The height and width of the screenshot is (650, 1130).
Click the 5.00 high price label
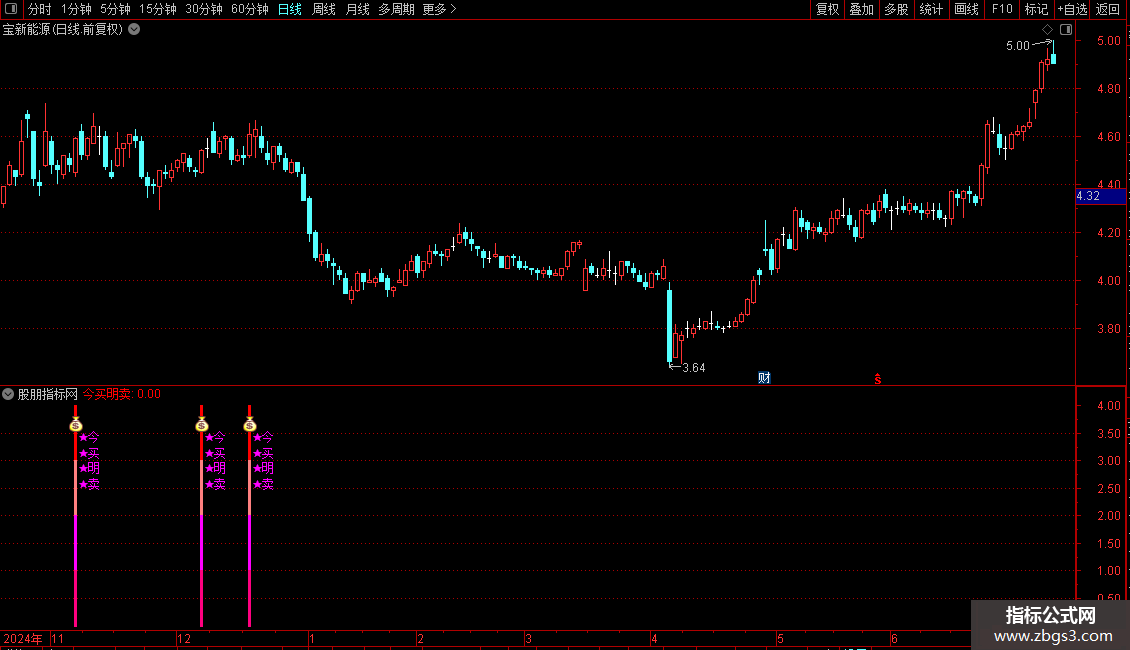(x=1018, y=45)
